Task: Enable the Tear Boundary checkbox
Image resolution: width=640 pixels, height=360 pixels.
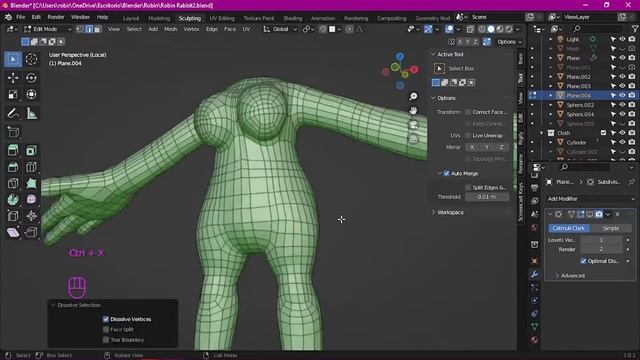Action: tap(106, 340)
